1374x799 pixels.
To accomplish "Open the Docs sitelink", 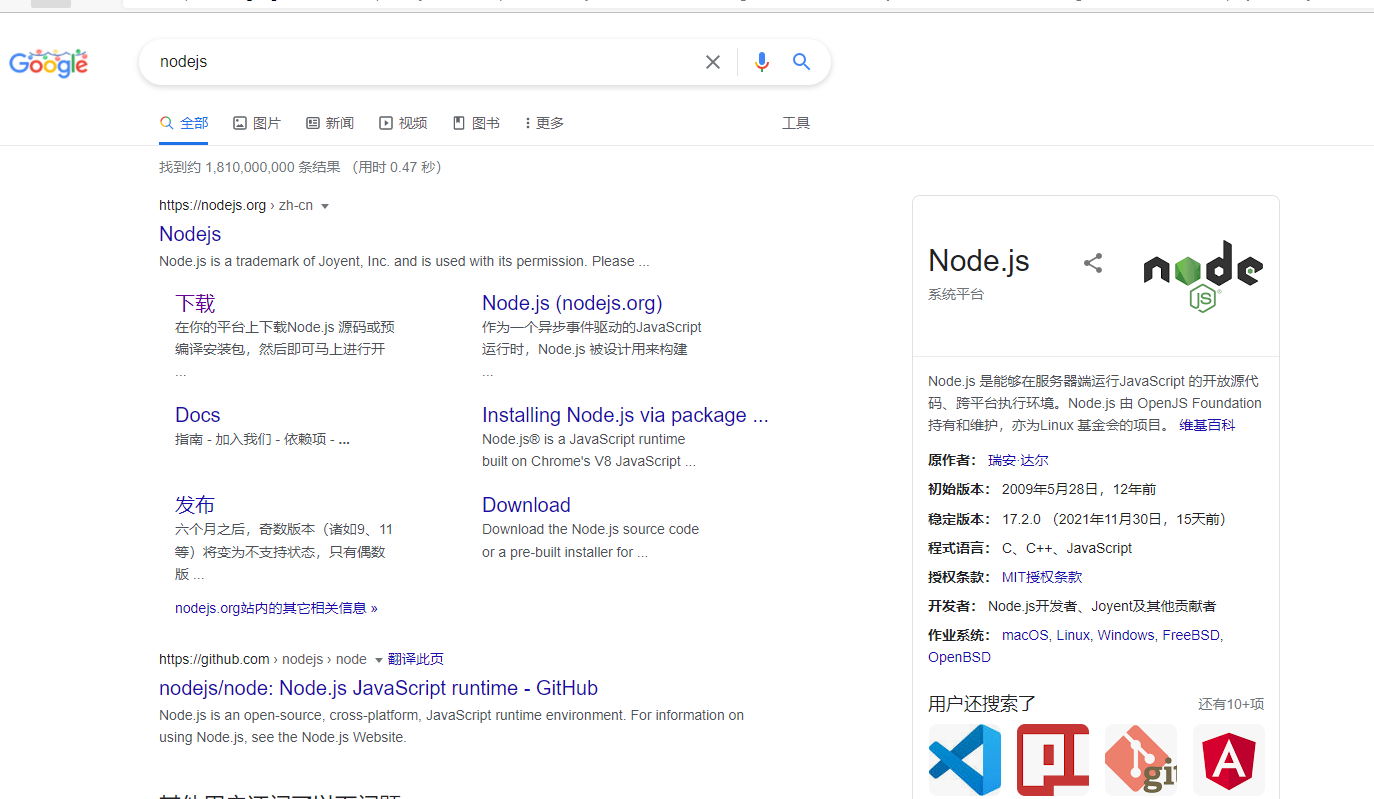I will (x=197, y=415).
